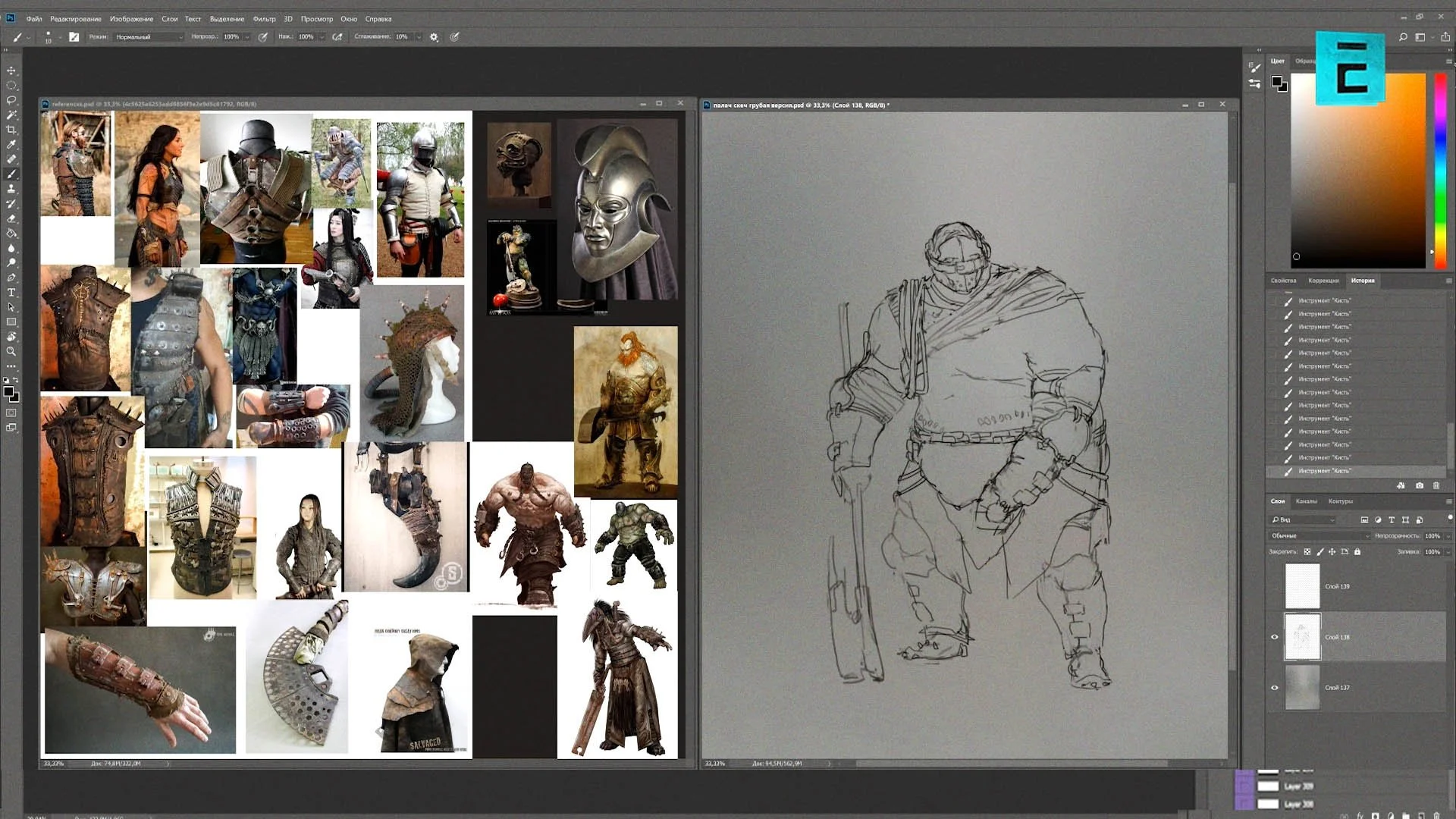Select the Paint Bucket tool
The image size is (1456, 819).
[11, 233]
